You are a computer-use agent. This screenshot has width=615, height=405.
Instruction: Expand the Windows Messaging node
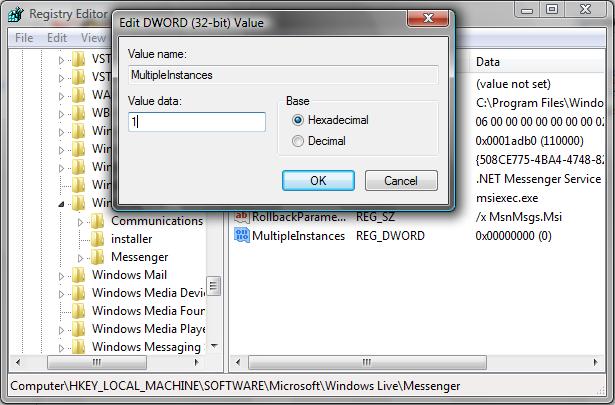click(61, 348)
